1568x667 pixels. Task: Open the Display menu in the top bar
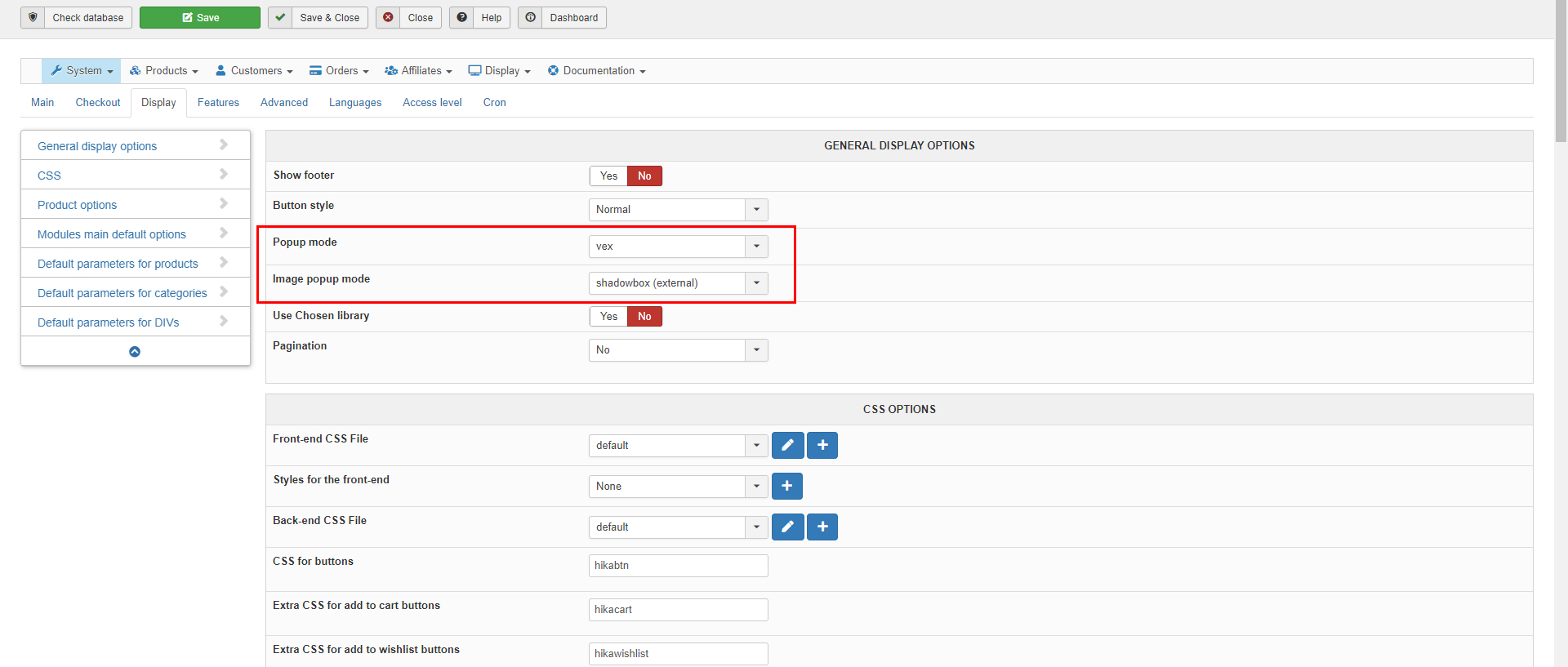coord(499,71)
